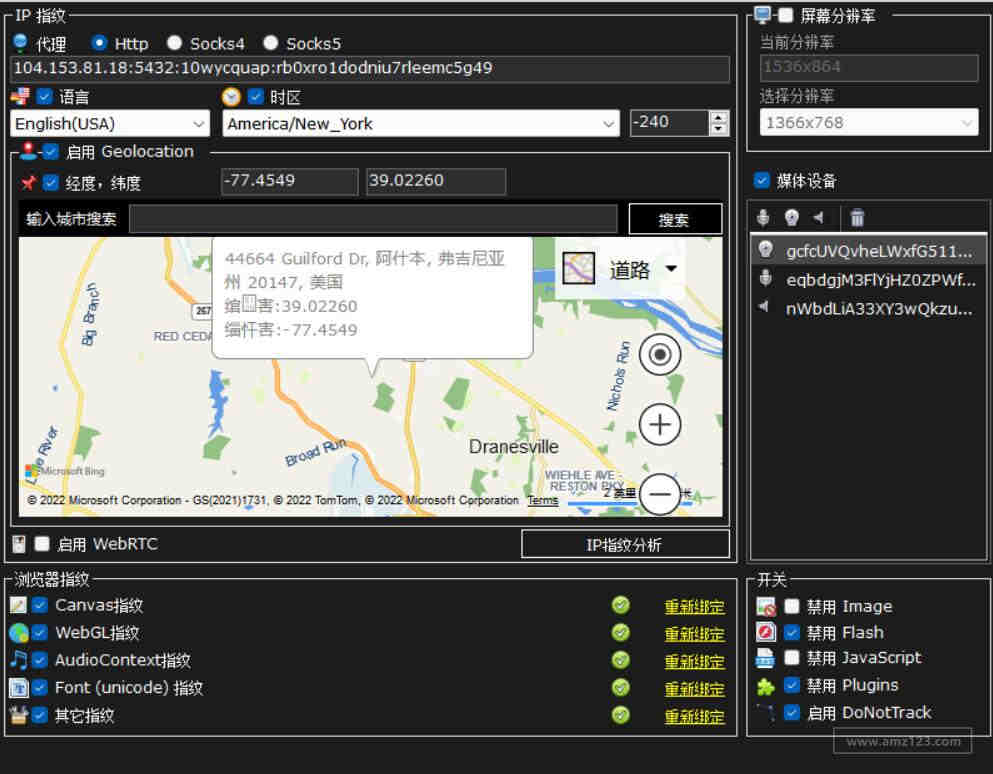This screenshot has width=993, height=774.
Task: Click the WebGL fingerprint globe icon
Action: tap(18, 632)
